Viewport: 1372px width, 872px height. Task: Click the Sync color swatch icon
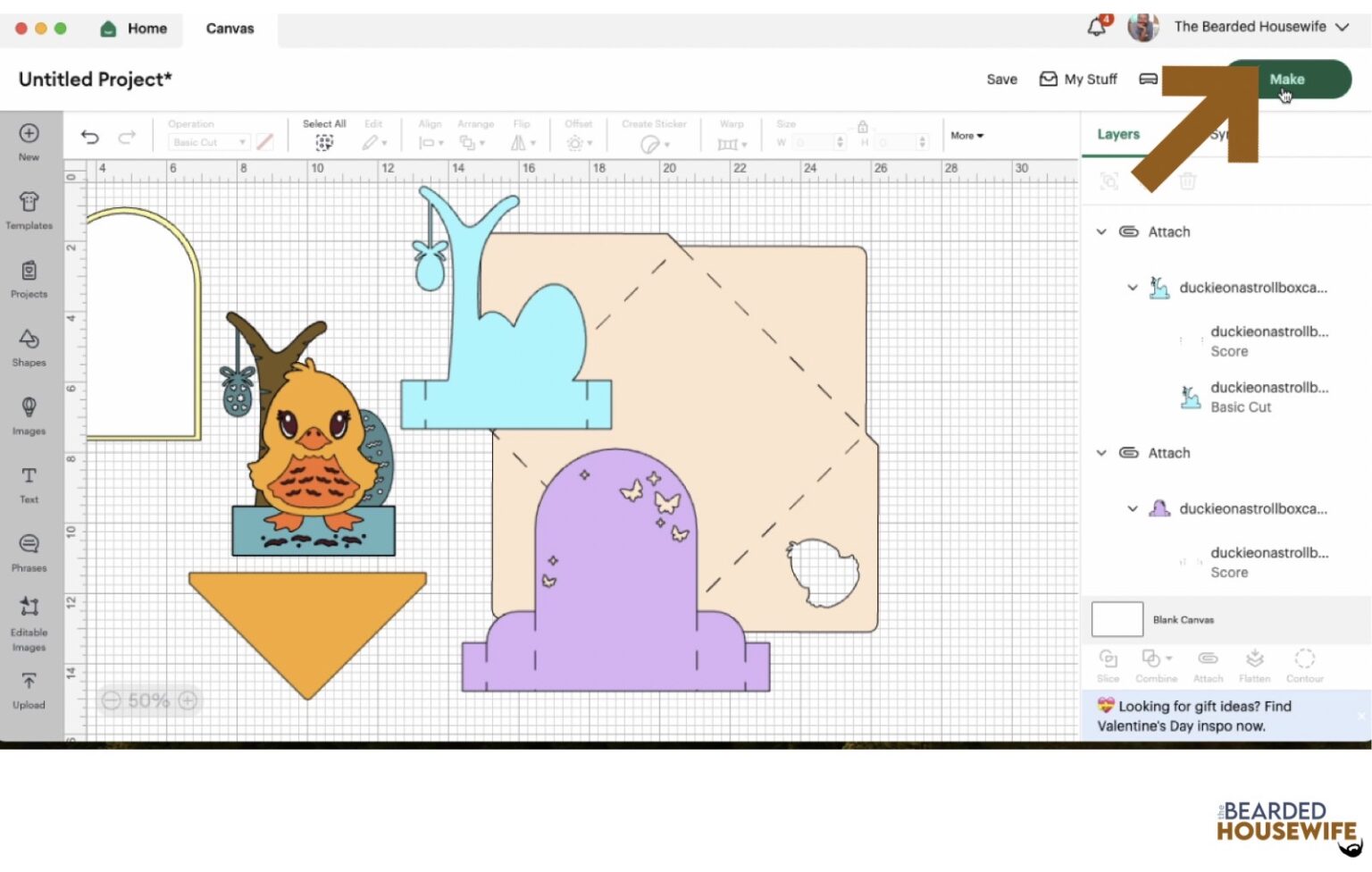(x=1230, y=134)
